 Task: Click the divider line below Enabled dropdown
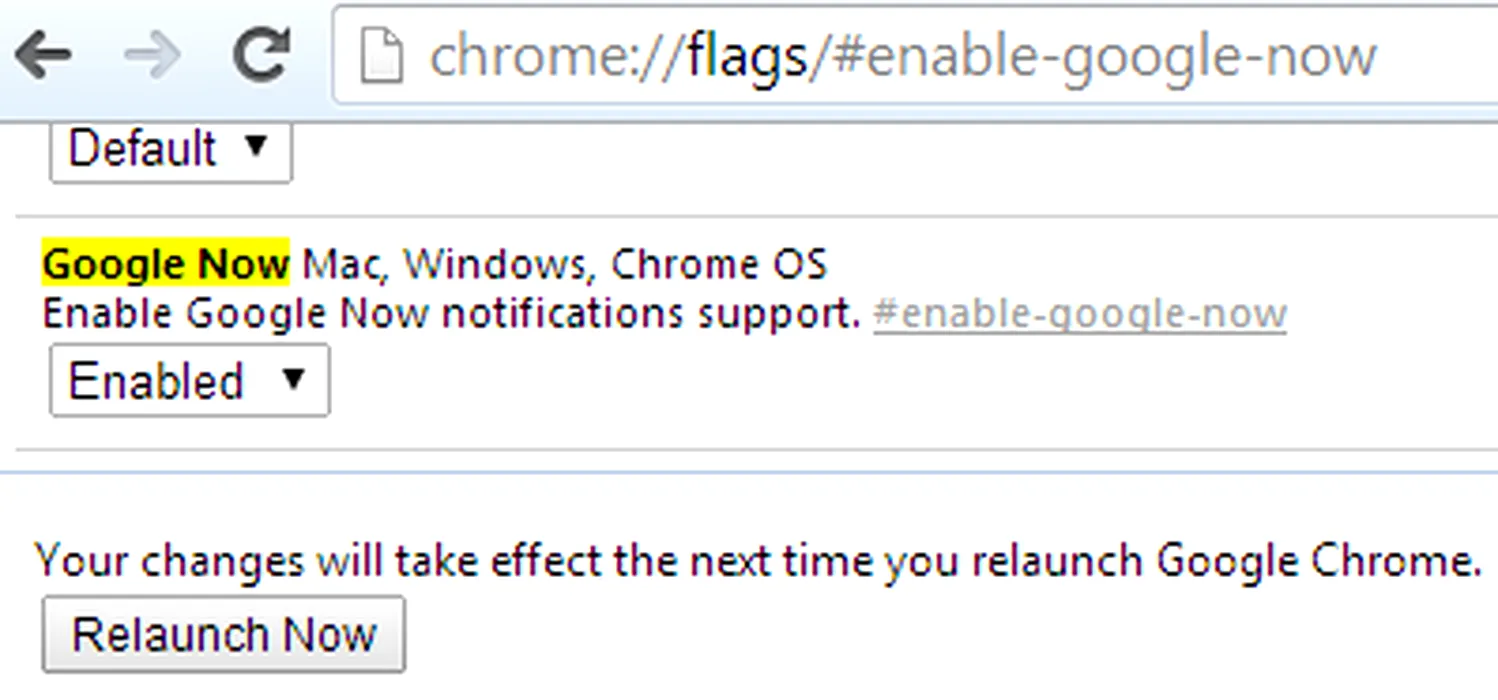(x=756, y=450)
